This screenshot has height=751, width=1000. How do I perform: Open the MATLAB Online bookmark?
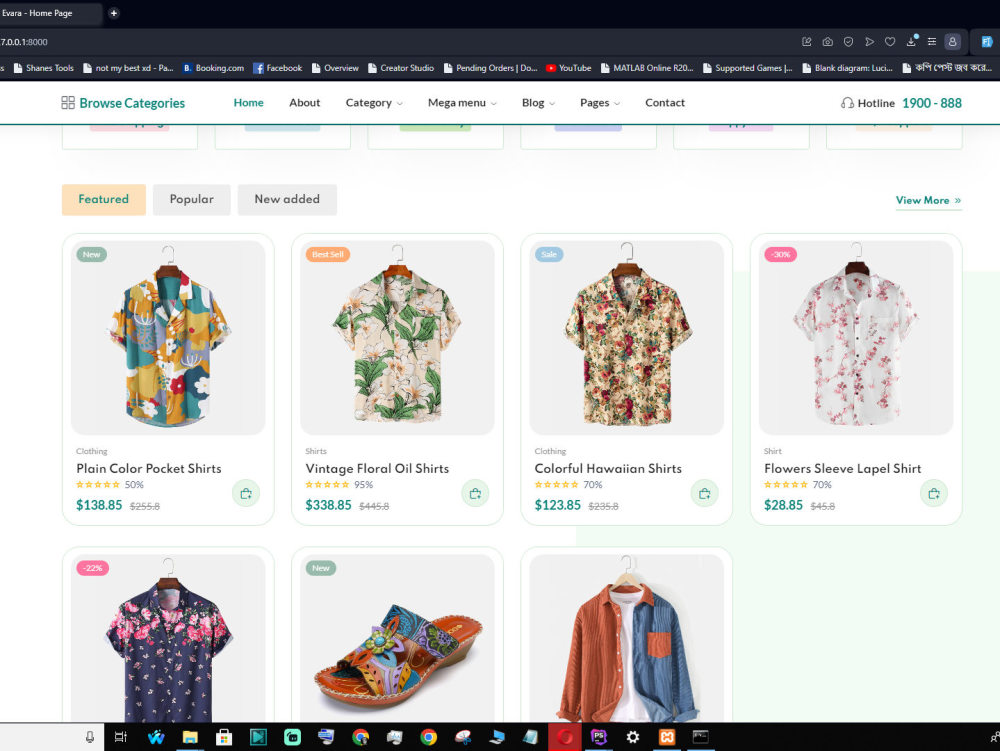(647, 68)
